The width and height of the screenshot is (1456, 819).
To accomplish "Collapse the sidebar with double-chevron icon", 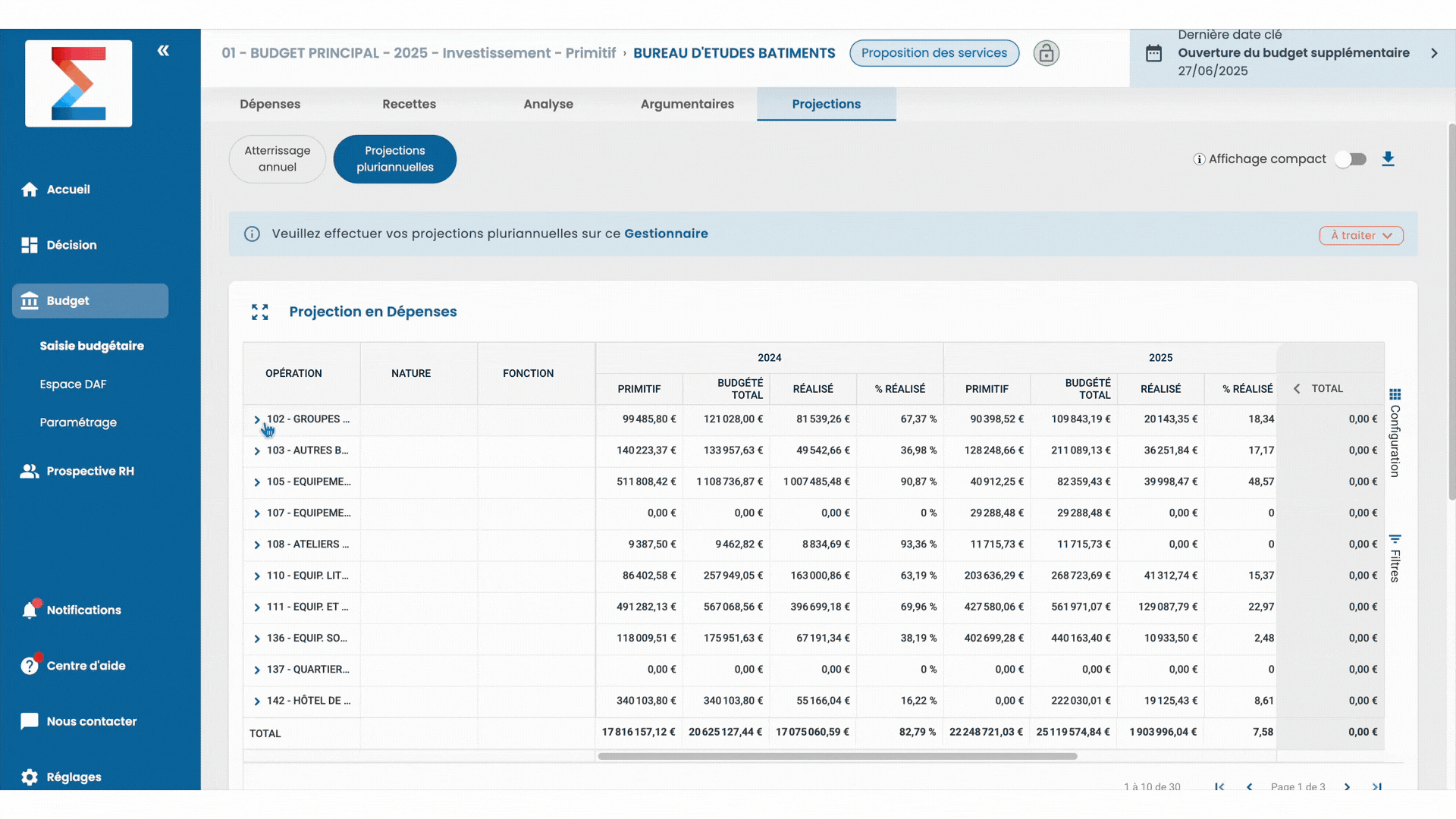I will (163, 51).
